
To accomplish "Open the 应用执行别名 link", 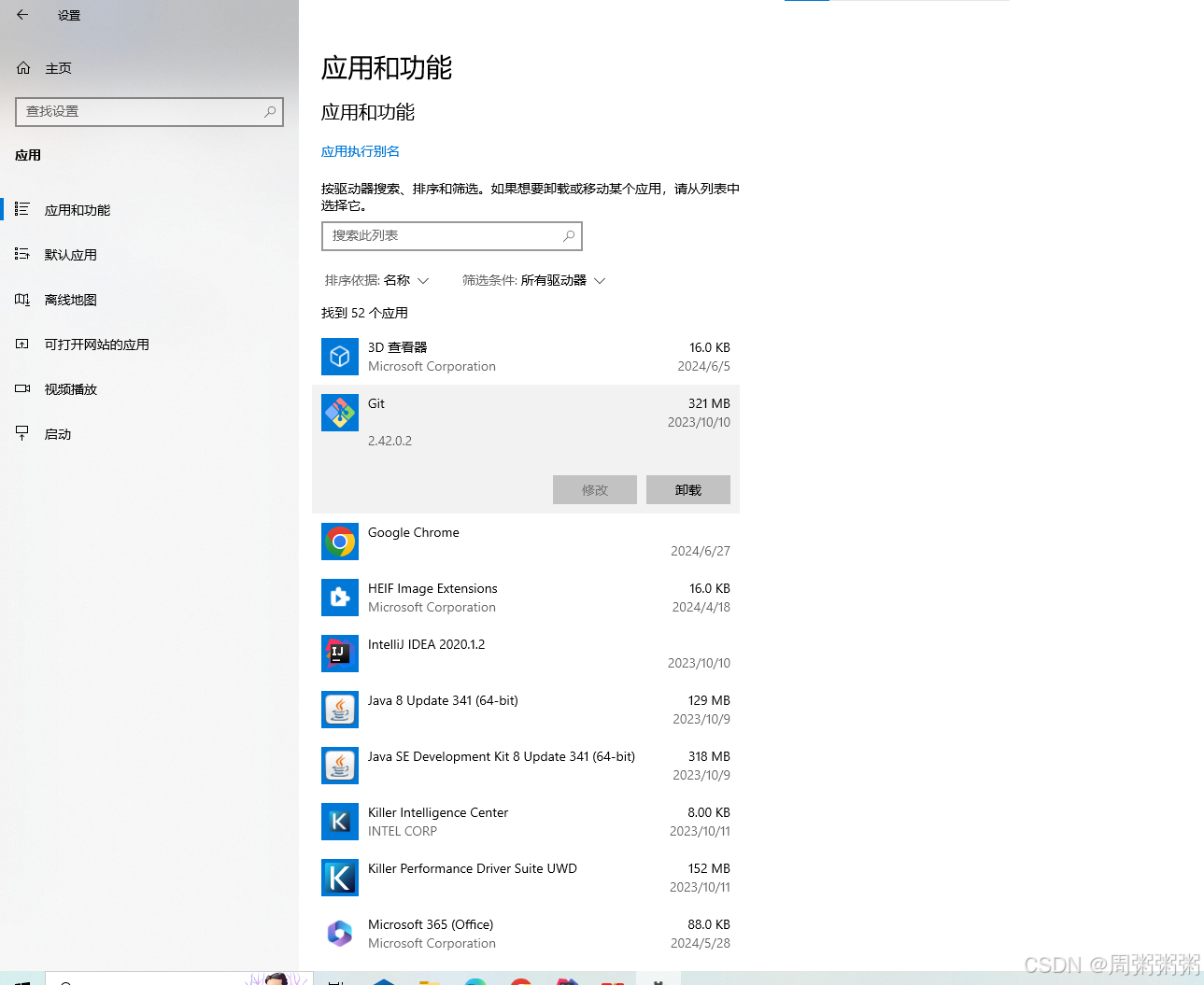I will pos(361,151).
